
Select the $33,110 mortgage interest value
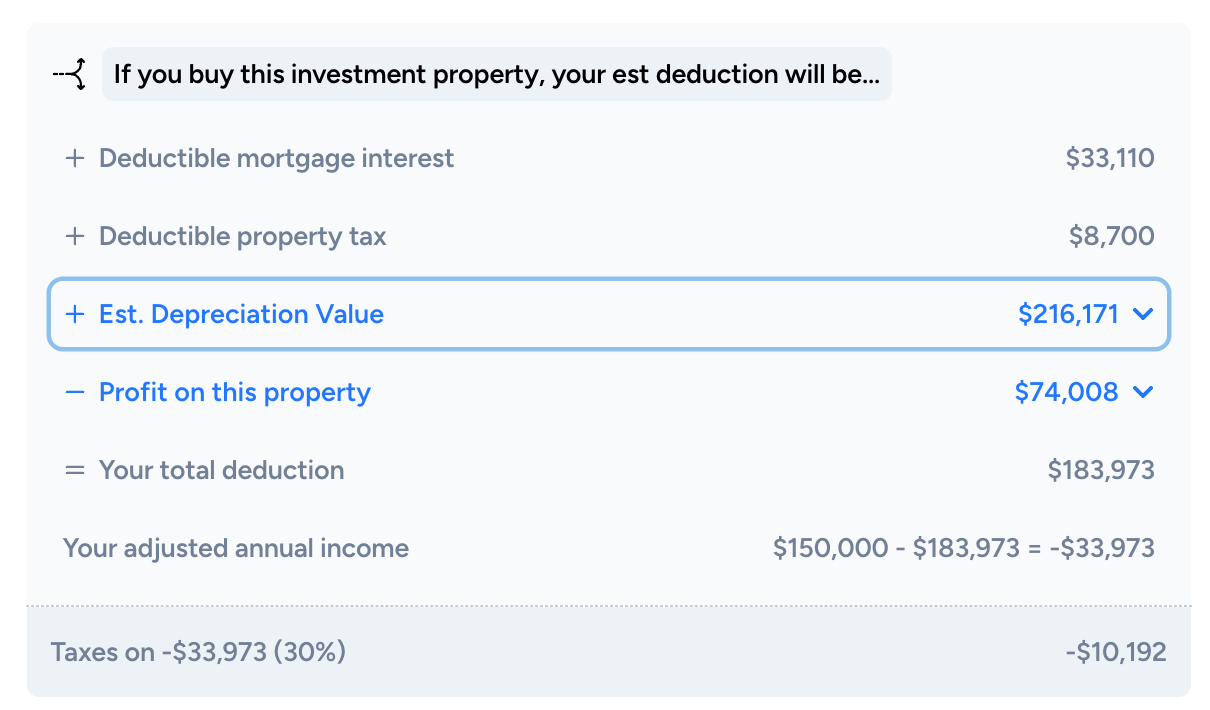pos(1111,157)
